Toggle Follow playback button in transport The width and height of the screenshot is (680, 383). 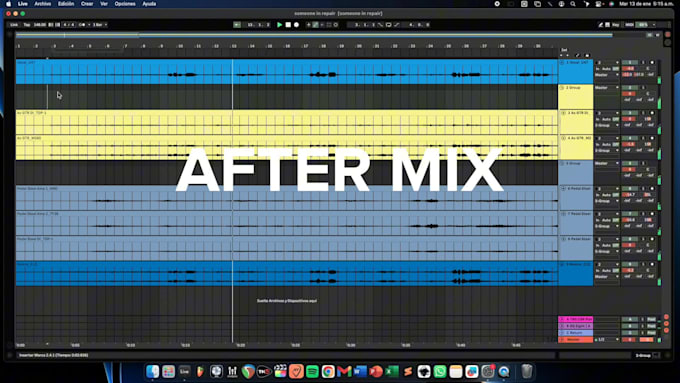(x=237, y=25)
